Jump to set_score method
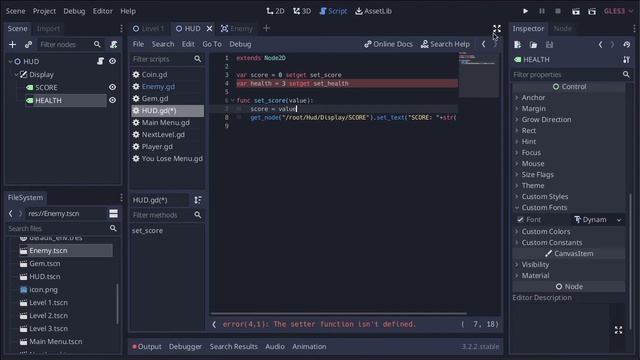The height and width of the screenshot is (360, 640). click(x=147, y=231)
